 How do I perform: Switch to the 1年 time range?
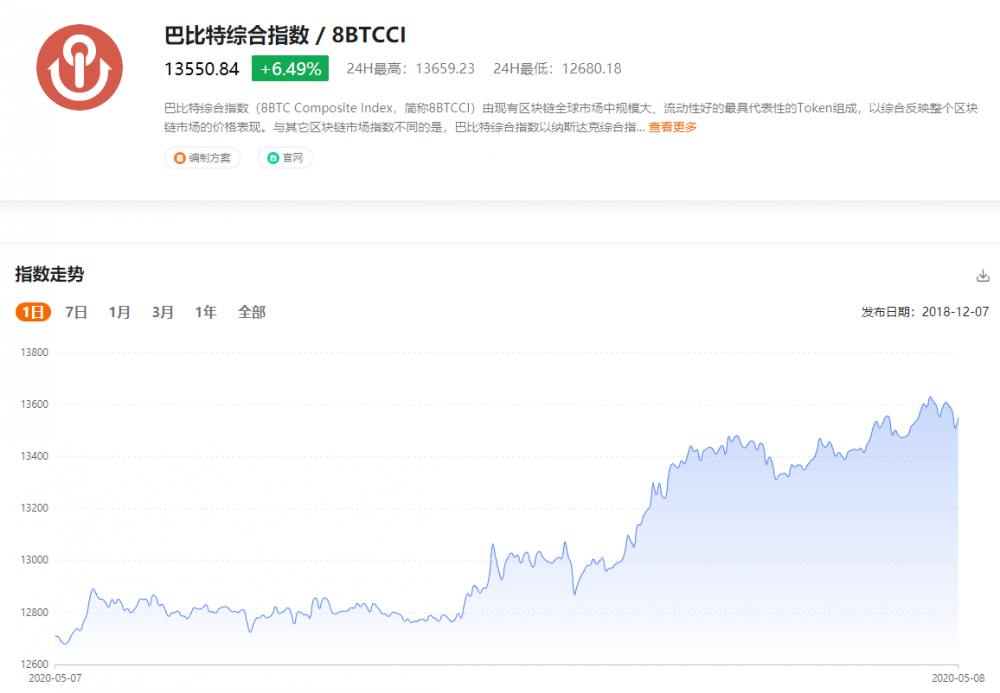[x=205, y=312]
